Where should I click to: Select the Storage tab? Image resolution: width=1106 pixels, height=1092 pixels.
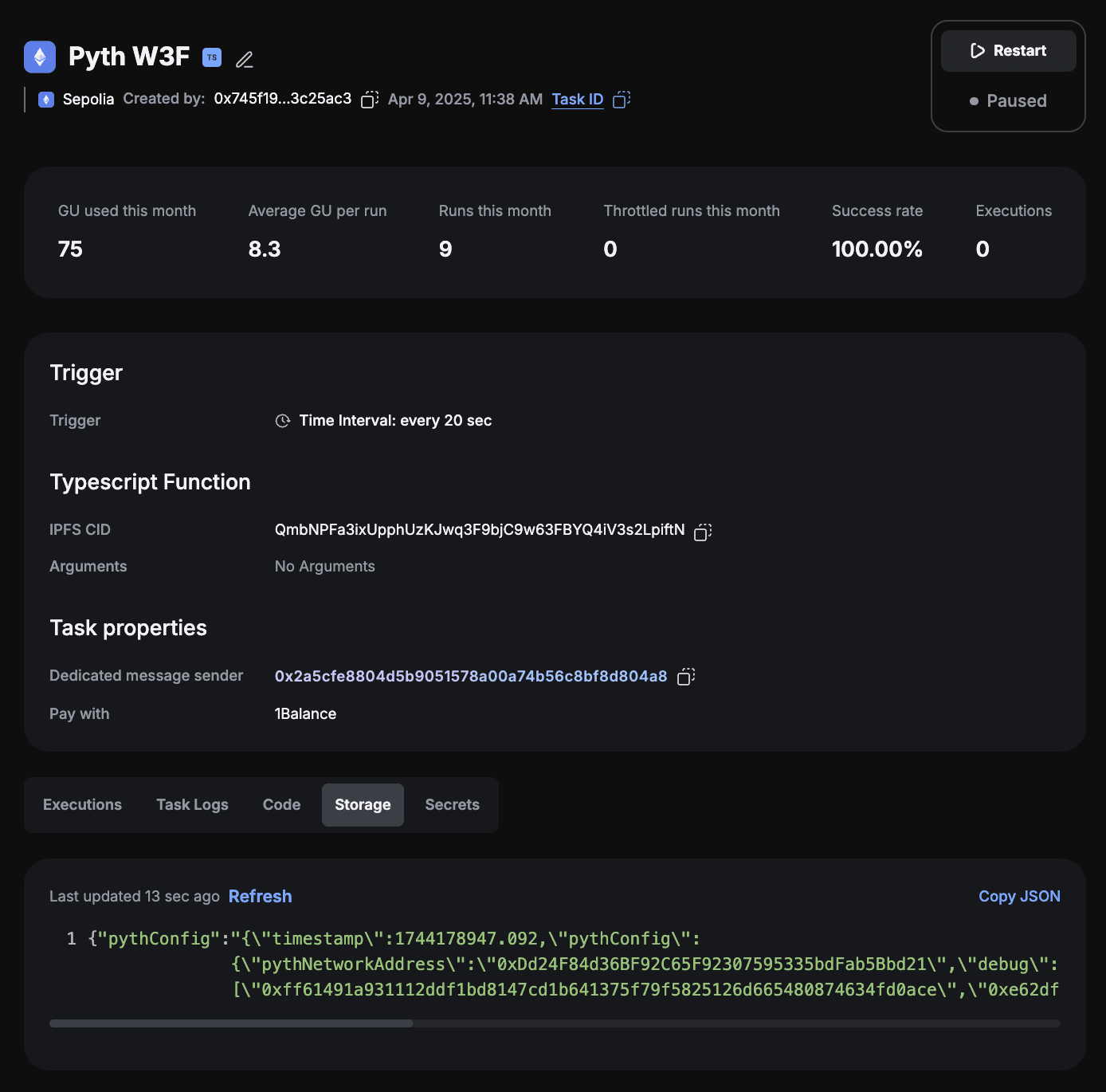(363, 805)
